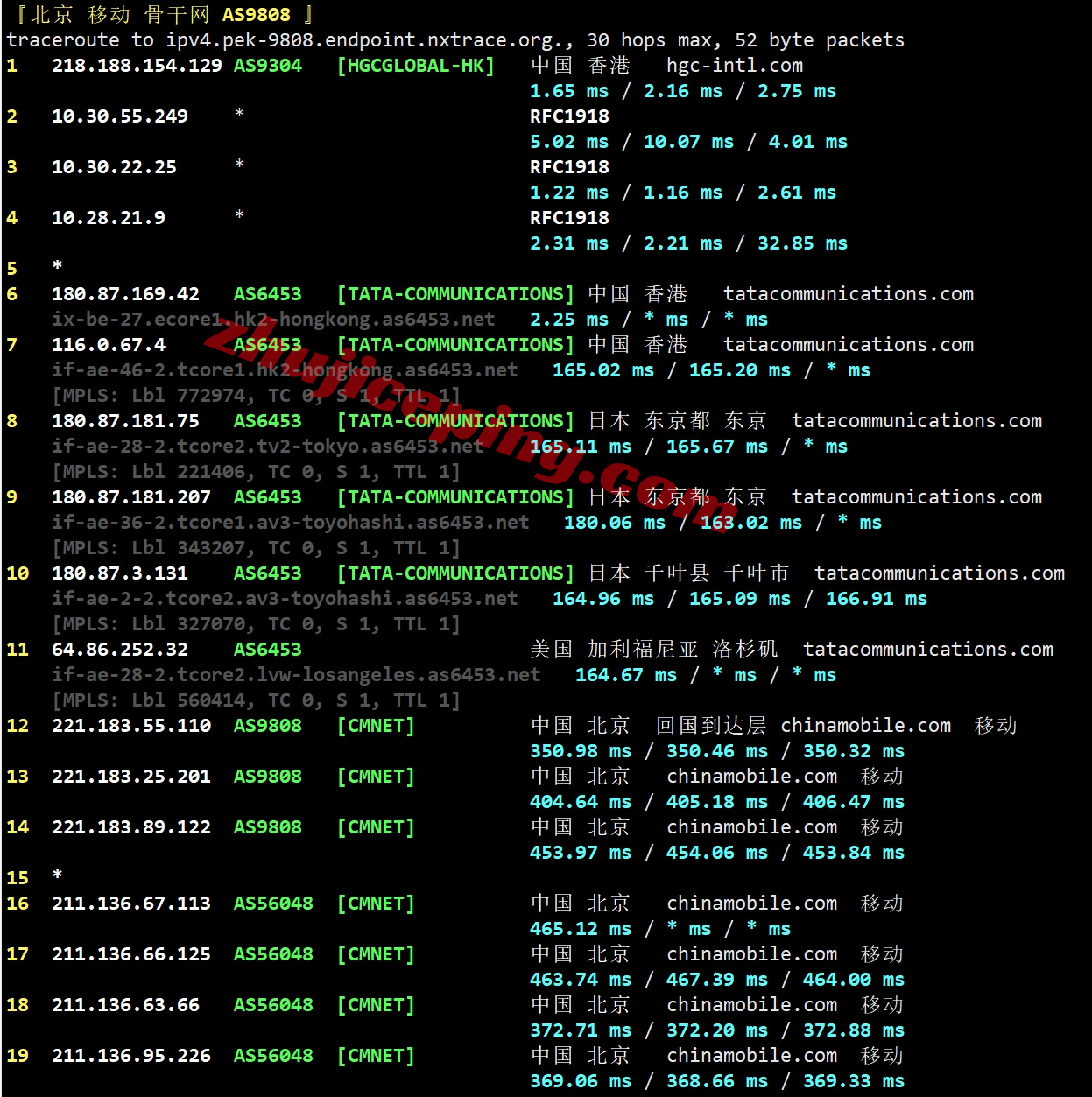
Task: Click the [HGCGLOBAL-HK] network tag
Action: point(416,66)
